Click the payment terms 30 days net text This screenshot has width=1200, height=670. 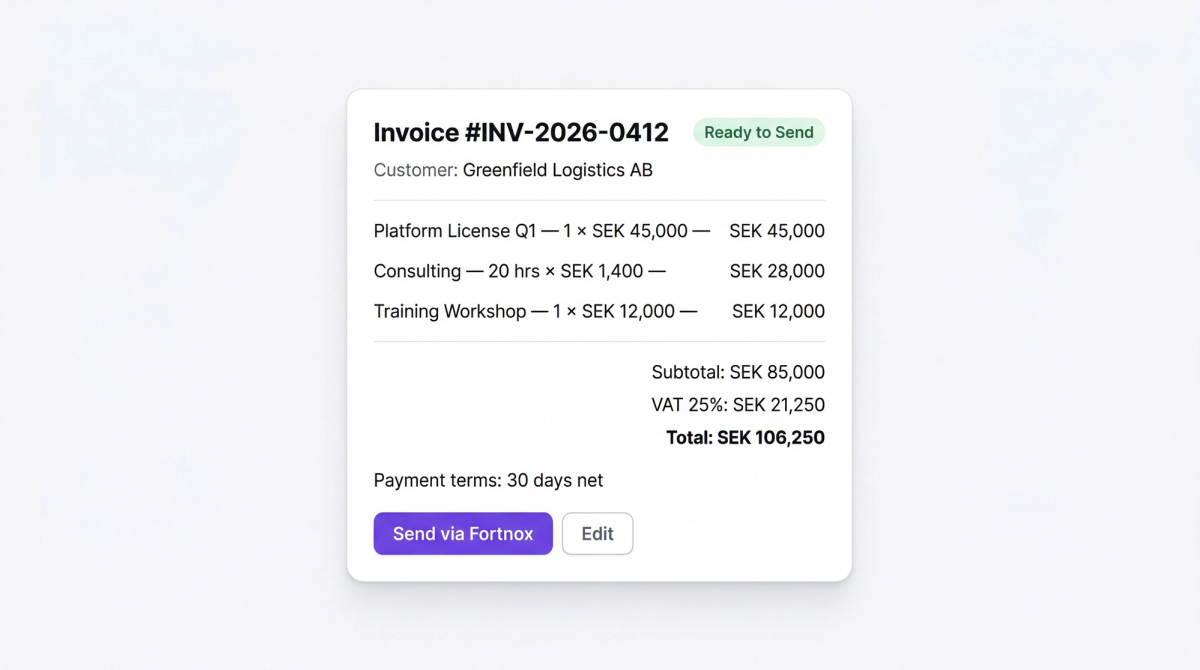488,480
